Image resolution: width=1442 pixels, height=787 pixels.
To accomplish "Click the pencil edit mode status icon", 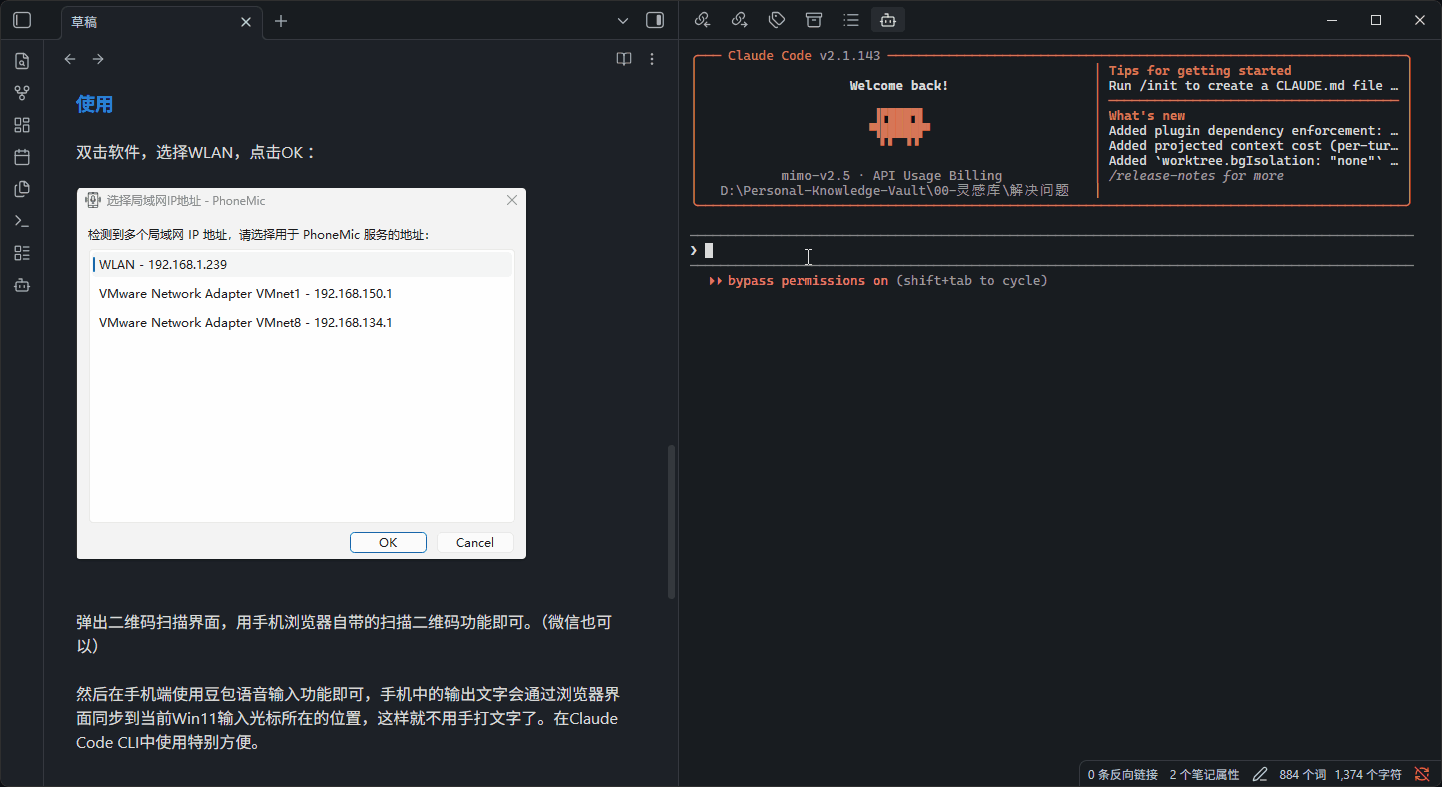I will (x=1260, y=774).
